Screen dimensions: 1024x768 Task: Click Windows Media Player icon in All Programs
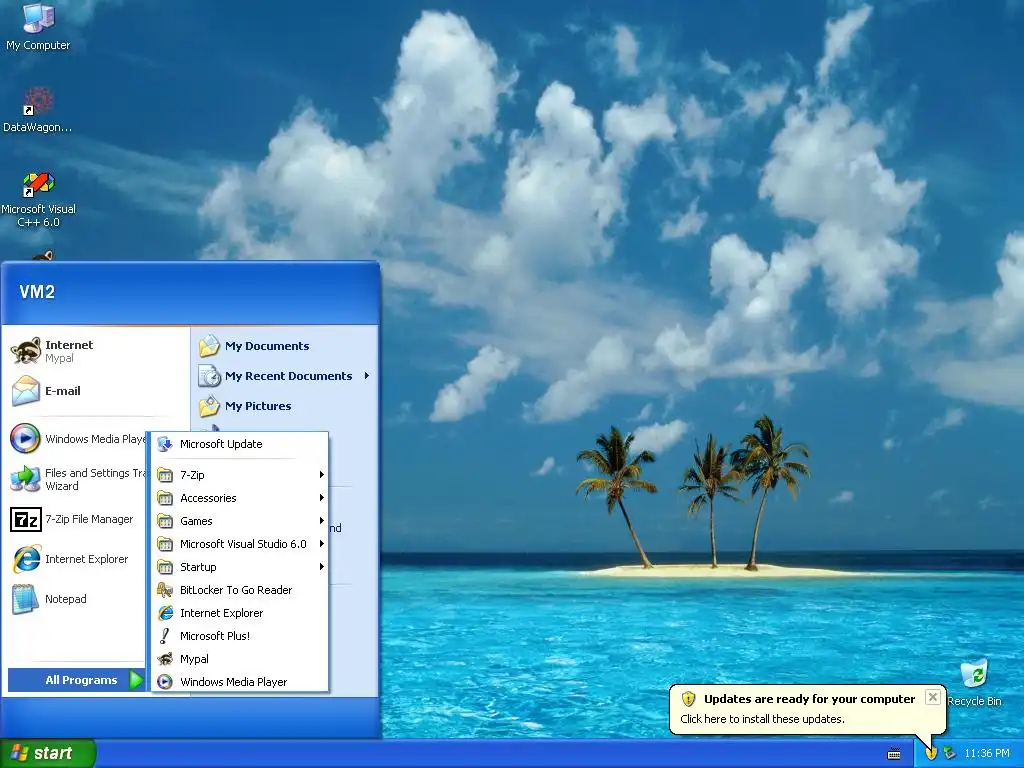(x=165, y=682)
